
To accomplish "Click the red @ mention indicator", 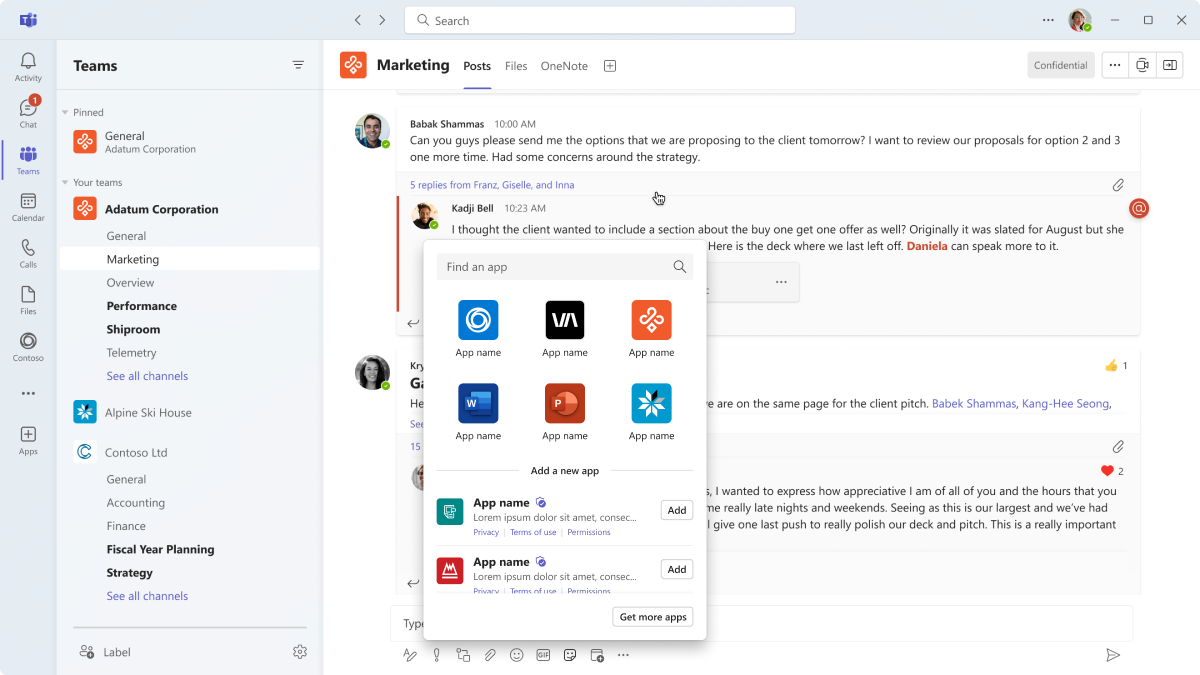I will (x=1139, y=208).
